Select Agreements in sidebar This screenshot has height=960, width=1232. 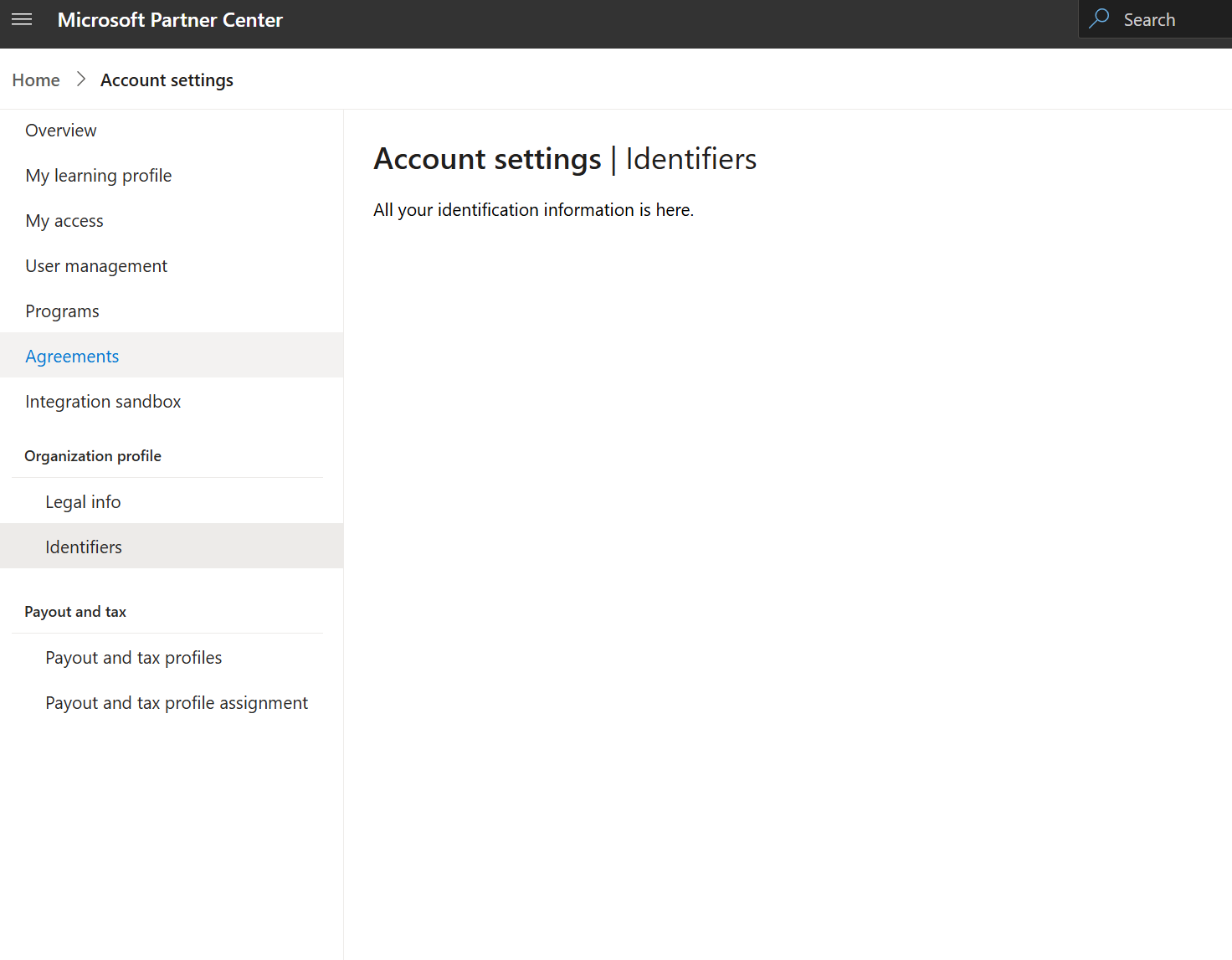click(72, 357)
